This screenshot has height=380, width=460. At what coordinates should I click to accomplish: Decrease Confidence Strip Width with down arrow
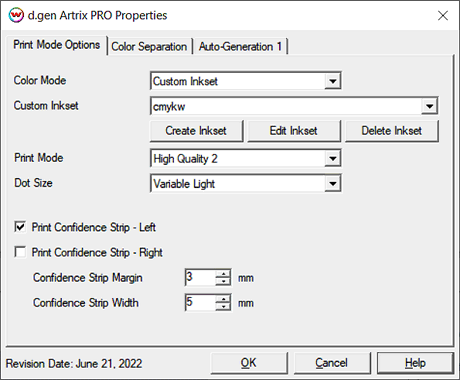223,307
